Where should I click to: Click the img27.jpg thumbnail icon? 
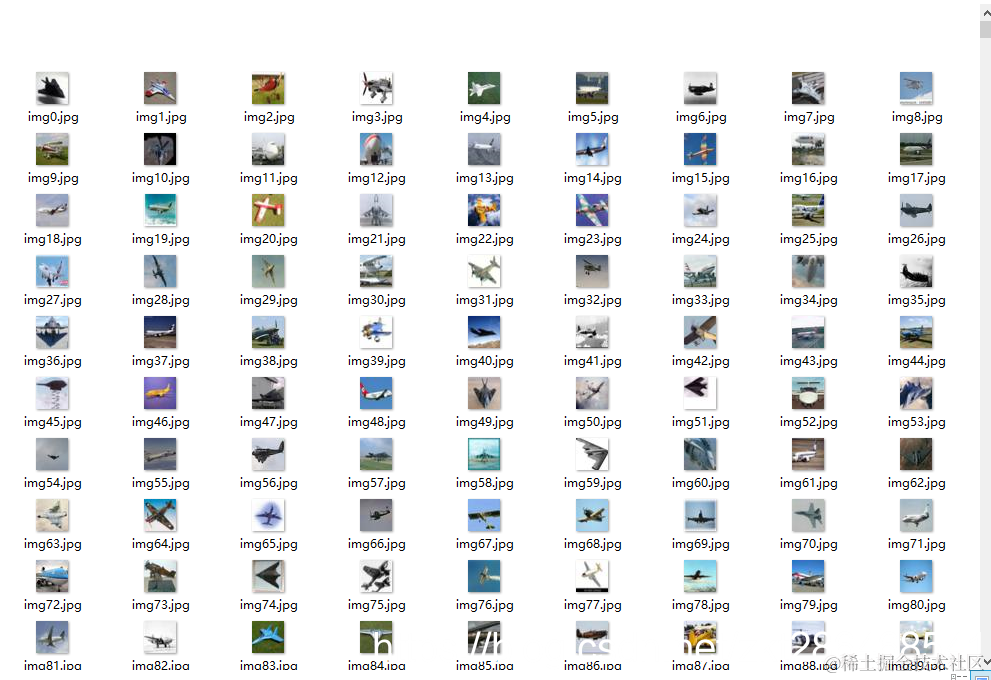[52, 272]
